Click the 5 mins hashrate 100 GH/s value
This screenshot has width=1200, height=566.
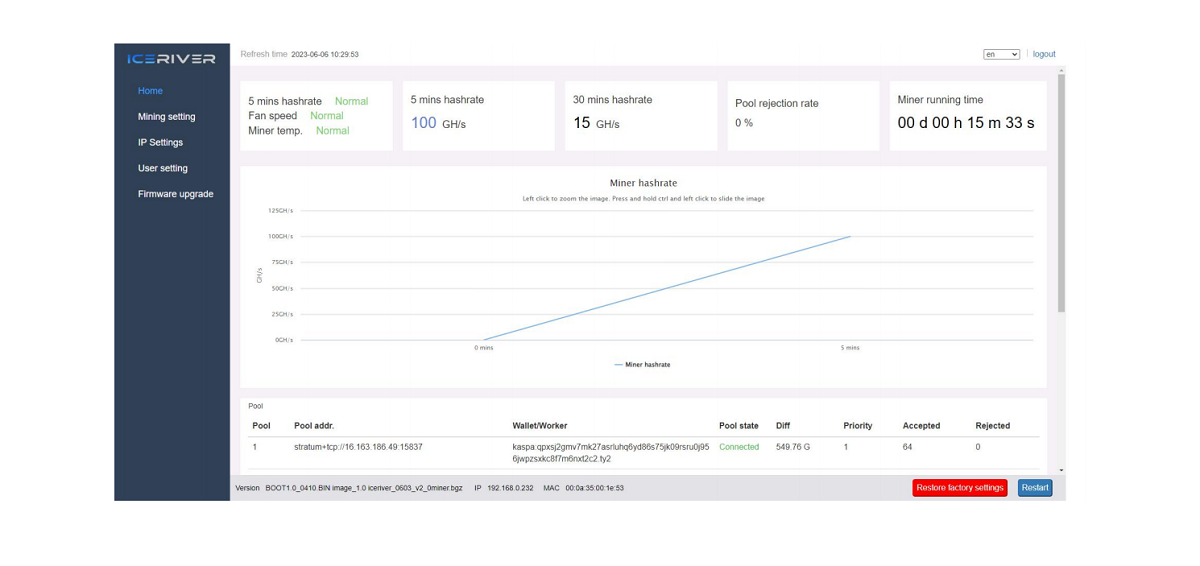point(438,123)
